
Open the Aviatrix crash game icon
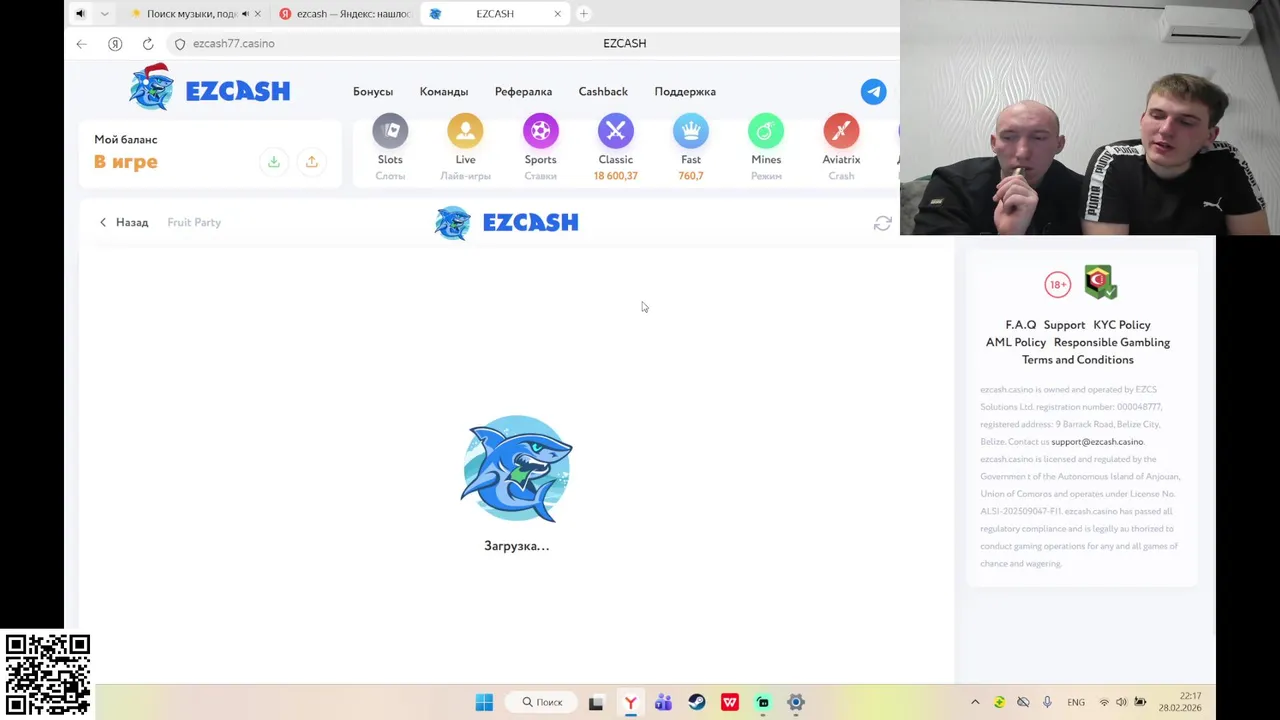click(841, 131)
